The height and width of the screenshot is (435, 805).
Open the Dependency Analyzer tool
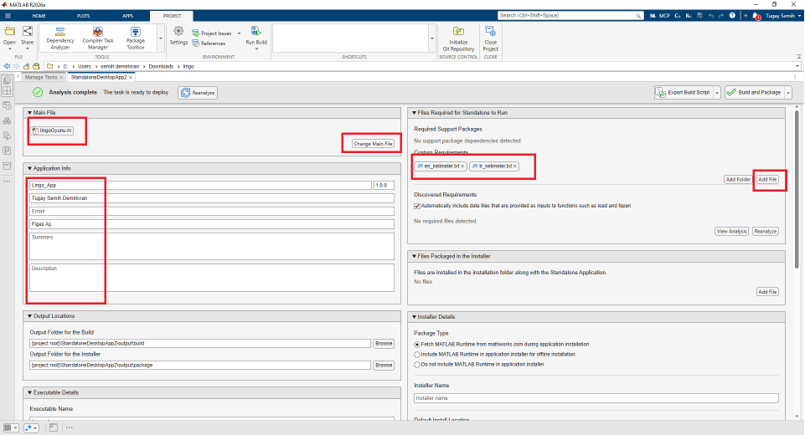tap(60, 39)
